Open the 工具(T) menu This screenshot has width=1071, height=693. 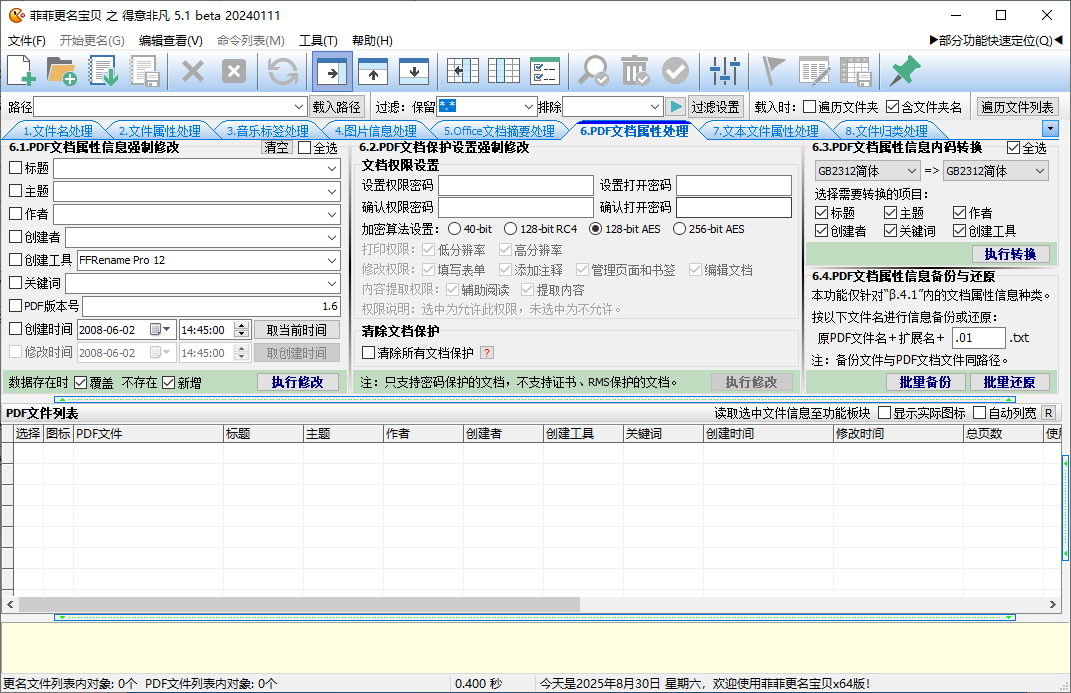(318, 41)
